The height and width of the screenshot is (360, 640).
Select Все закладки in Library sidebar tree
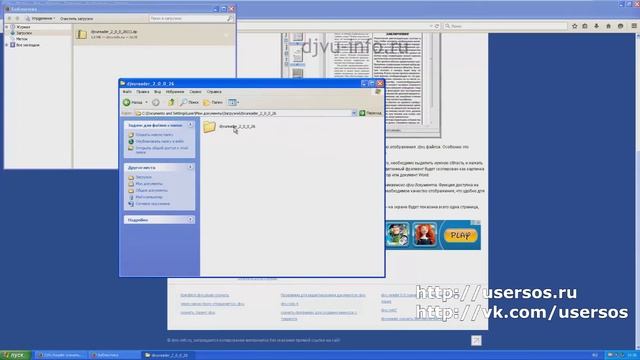[28, 45]
